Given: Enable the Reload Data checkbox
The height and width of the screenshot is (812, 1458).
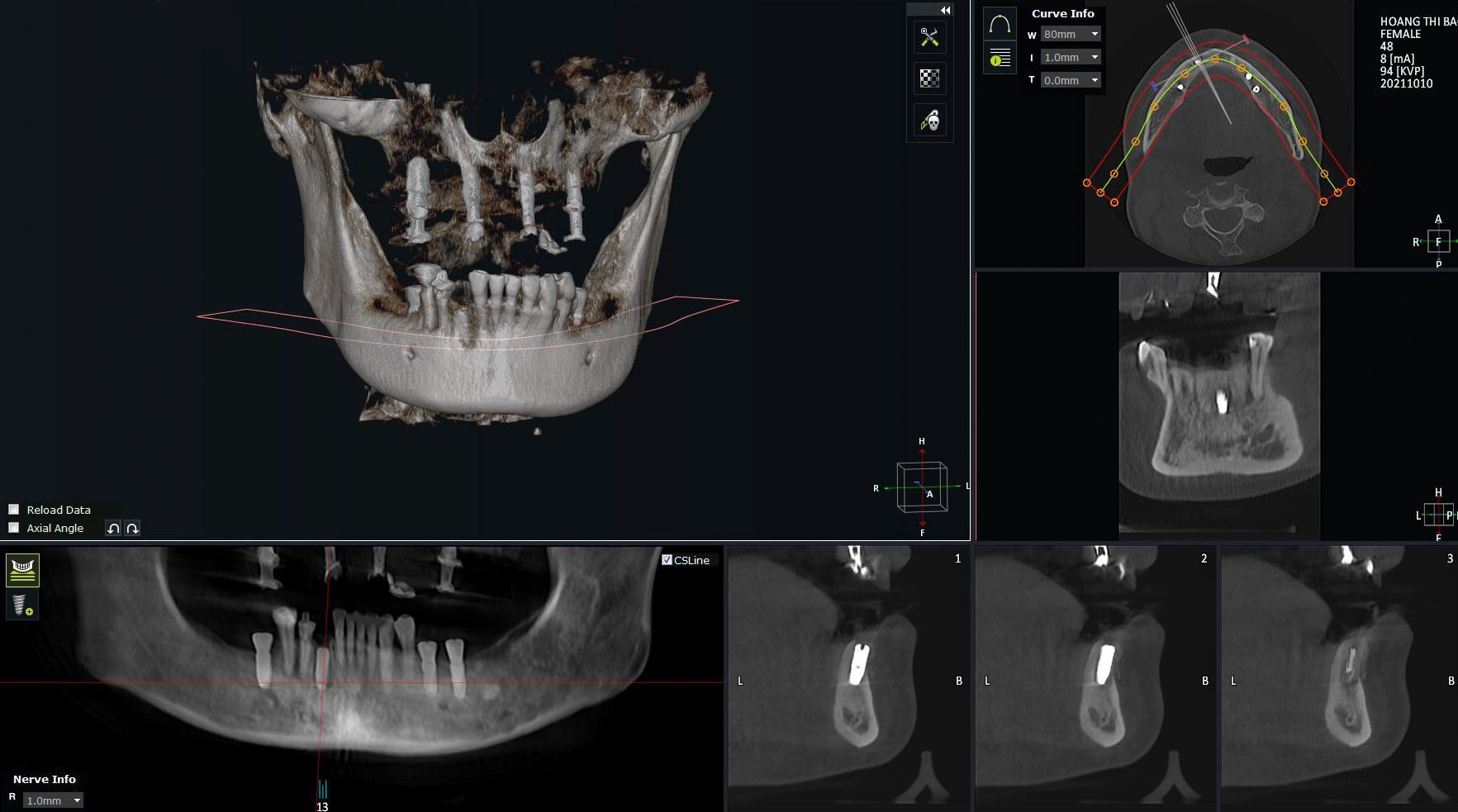Looking at the screenshot, I should (13, 510).
